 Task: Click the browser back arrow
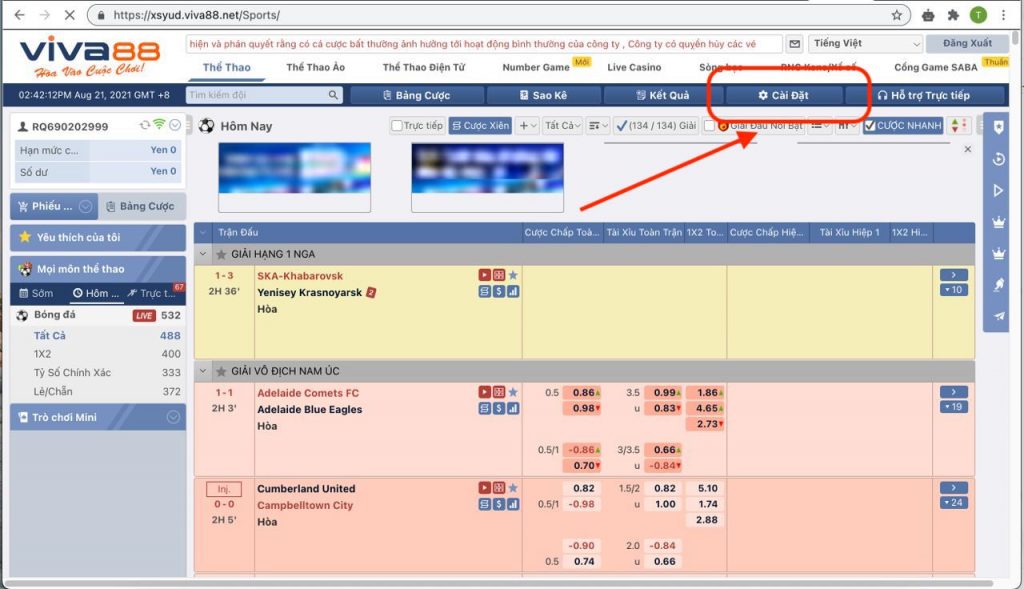click(20, 15)
